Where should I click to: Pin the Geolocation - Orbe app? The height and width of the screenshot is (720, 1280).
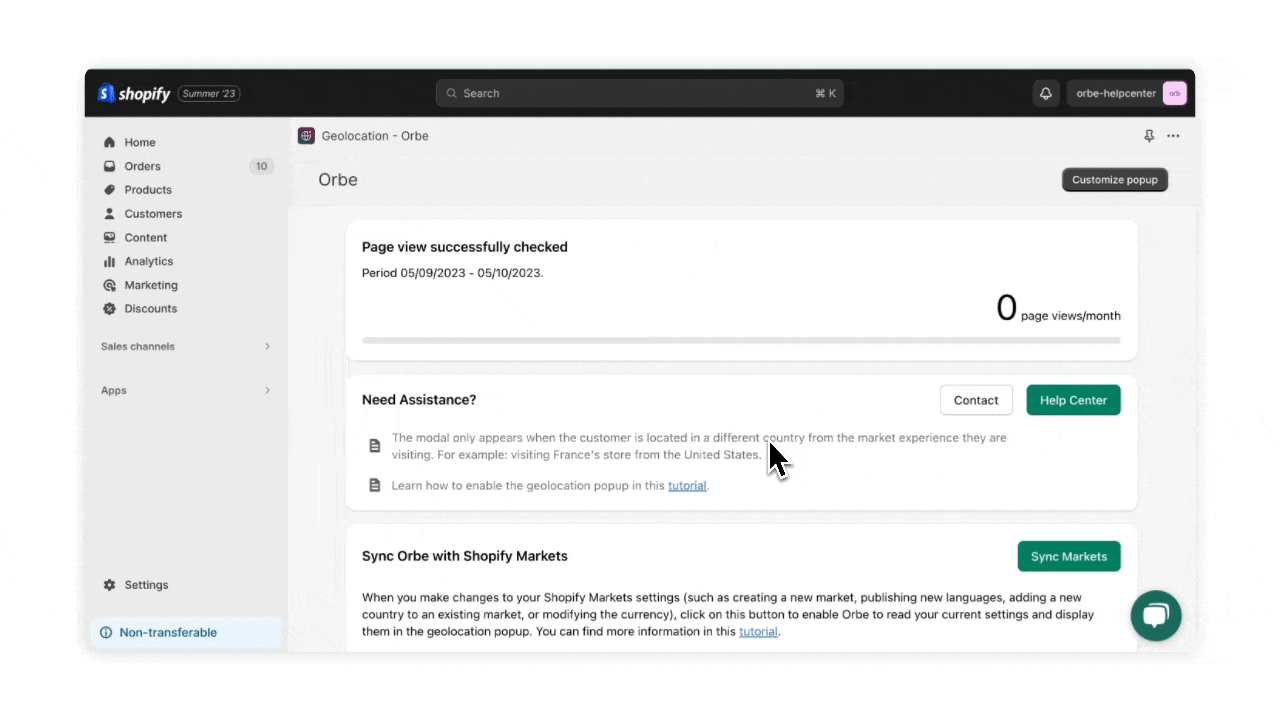click(x=1149, y=136)
